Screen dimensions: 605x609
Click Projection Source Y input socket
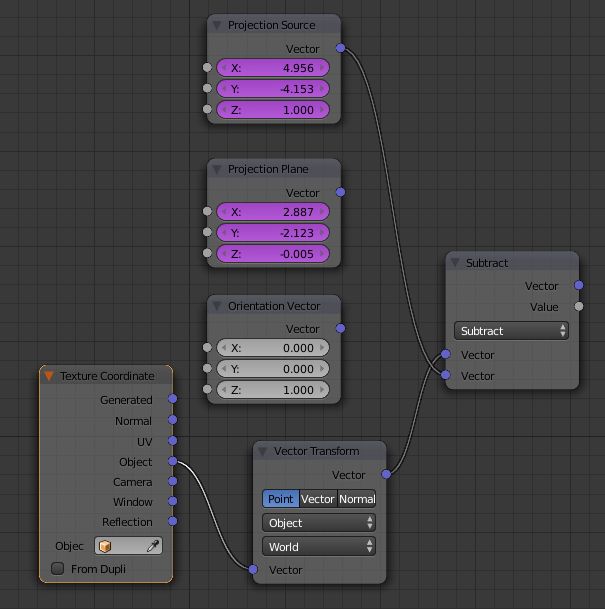[207, 88]
